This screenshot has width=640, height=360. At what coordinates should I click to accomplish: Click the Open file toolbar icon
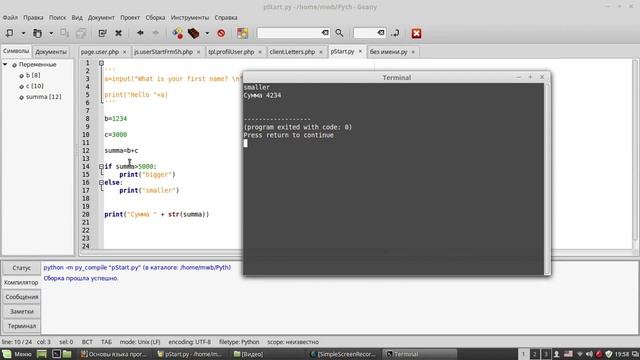37,33
